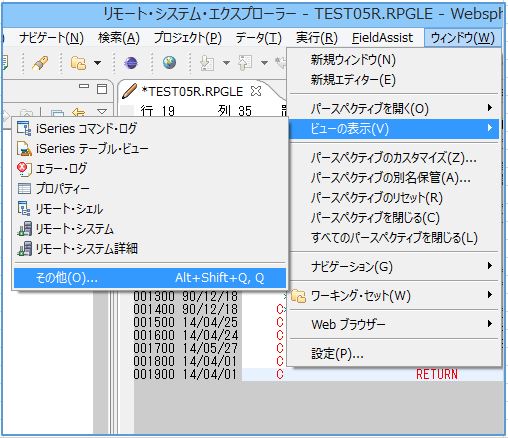508x438 pixels.
Task: Click the flashlight search toolbar icon
Action: (40, 63)
